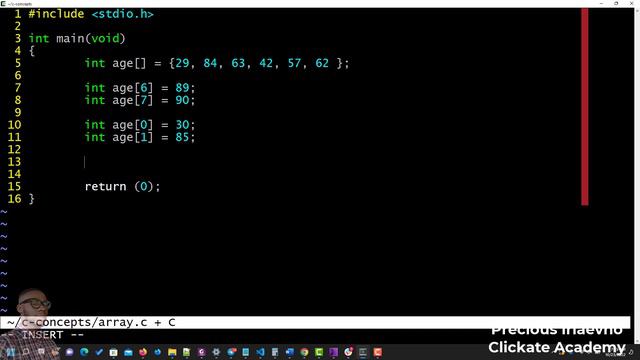The image size is (640, 360).
Task: Click 'age[]' in the array declaration
Action: [129, 63]
